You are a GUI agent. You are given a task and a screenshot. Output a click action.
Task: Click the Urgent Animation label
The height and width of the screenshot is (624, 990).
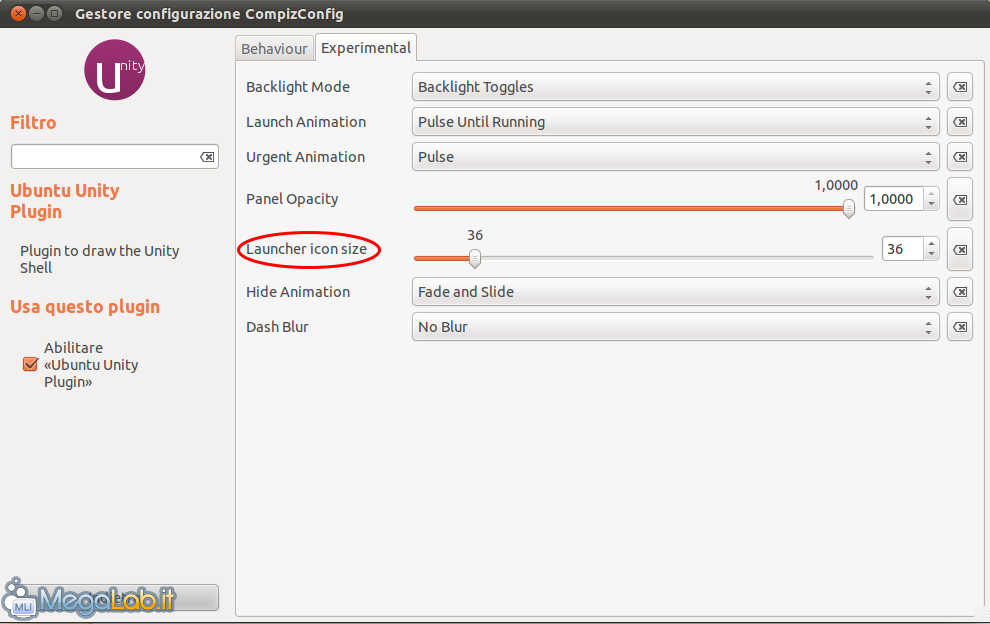click(x=306, y=157)
